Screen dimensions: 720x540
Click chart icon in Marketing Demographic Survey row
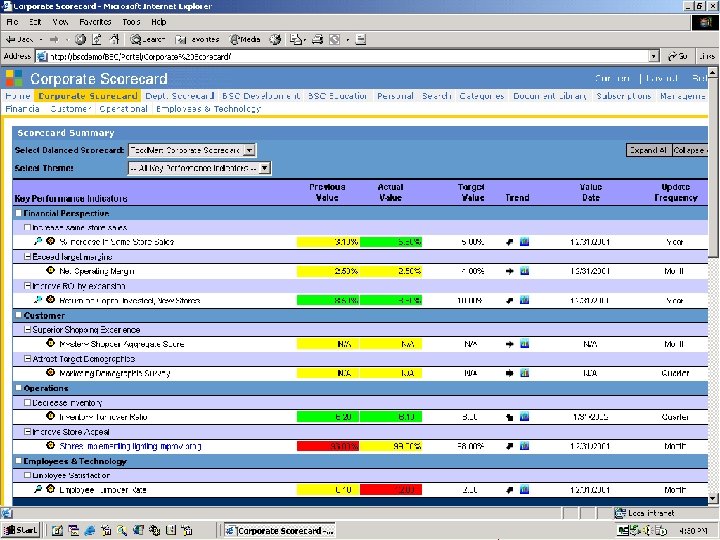point(524,373)
